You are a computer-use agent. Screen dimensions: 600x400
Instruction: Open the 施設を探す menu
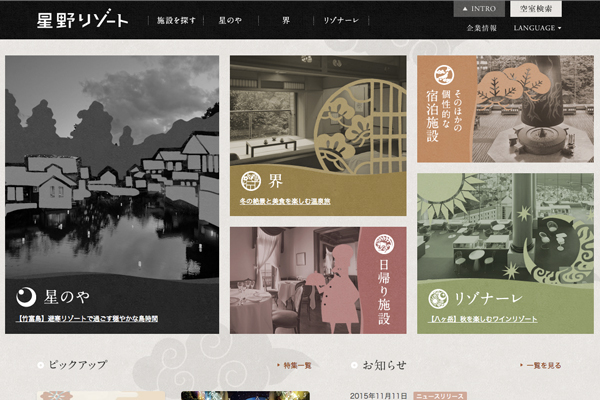pyautogui.click(x=176, y=20)
